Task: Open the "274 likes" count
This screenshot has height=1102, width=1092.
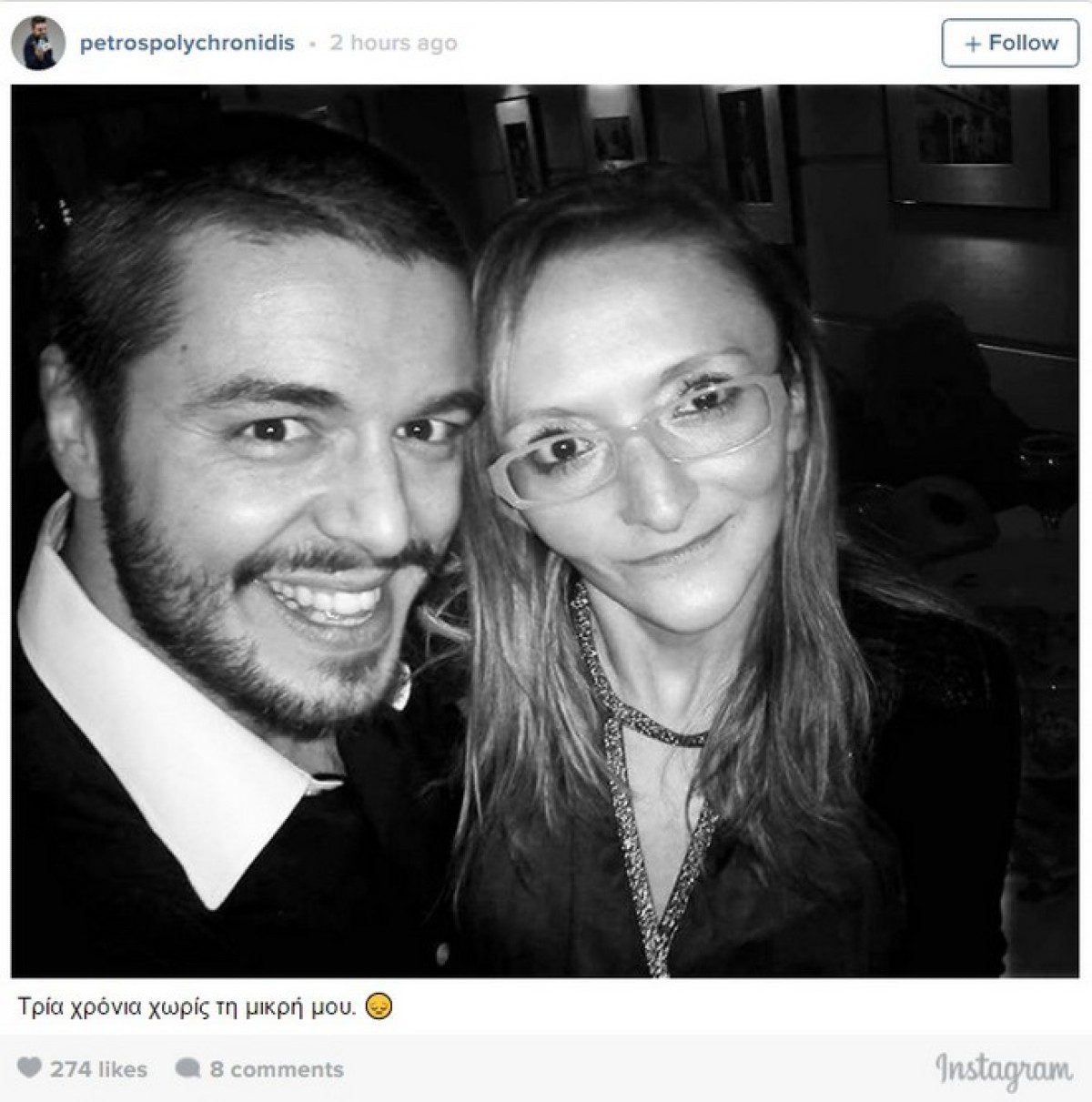Action: 98,1069
